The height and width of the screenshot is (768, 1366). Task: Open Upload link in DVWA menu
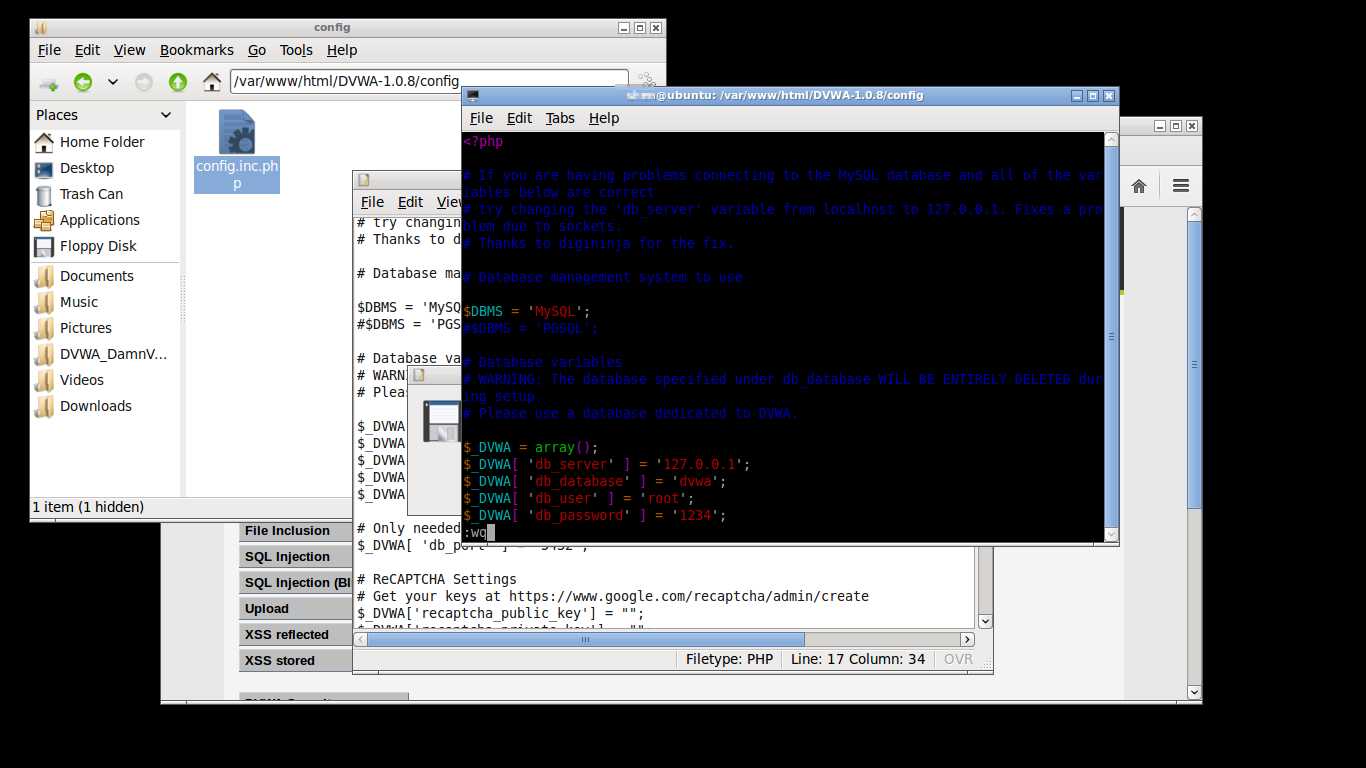(x=296, y=609)
